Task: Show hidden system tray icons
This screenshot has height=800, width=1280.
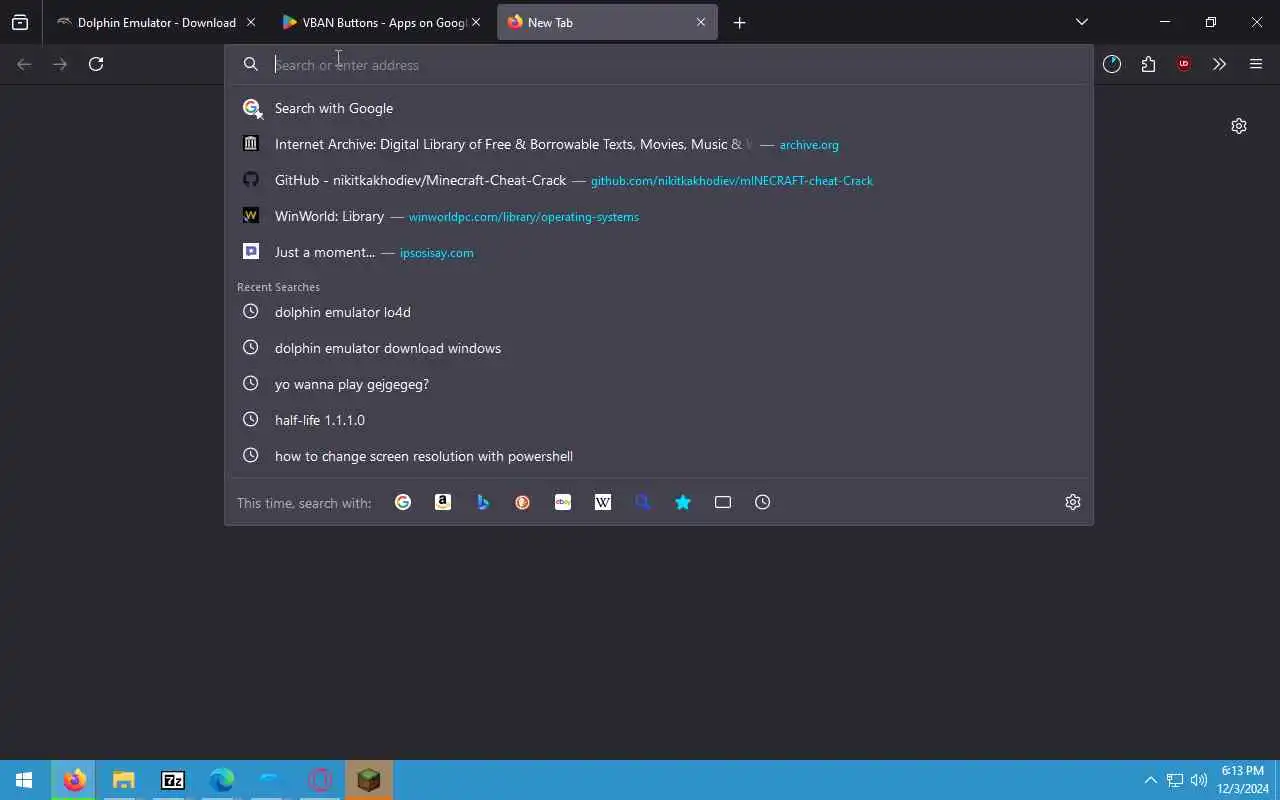Action: point(1150,780)
